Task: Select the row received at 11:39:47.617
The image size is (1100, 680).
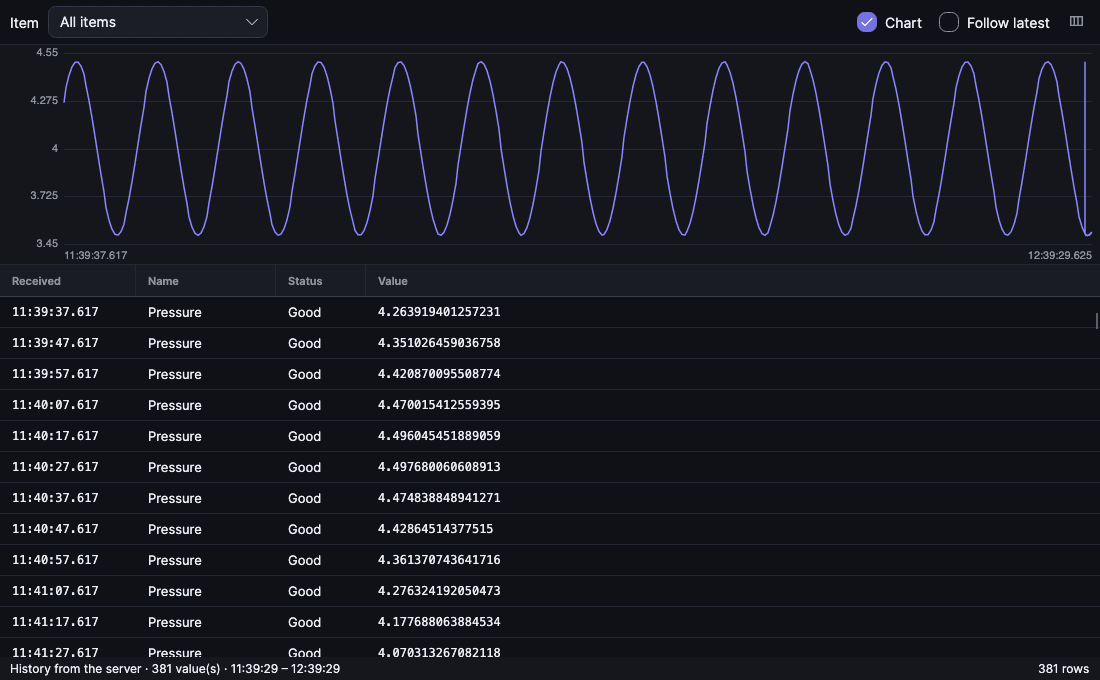Action: 550,343
